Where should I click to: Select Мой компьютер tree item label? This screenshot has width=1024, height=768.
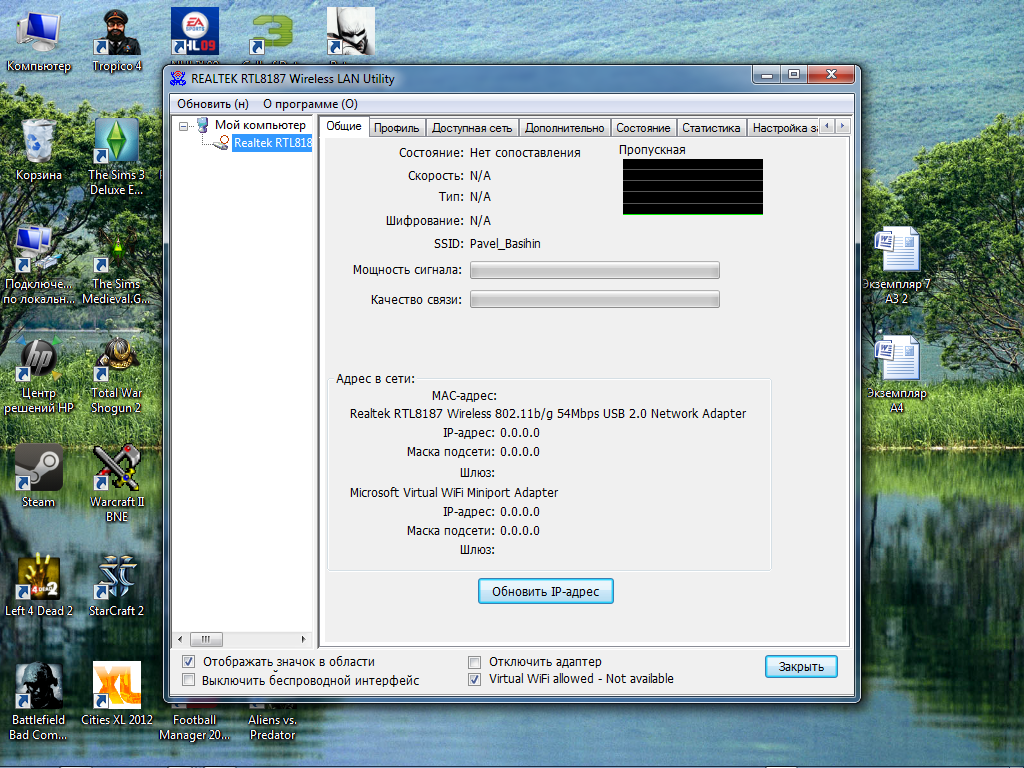pos(260,125)
